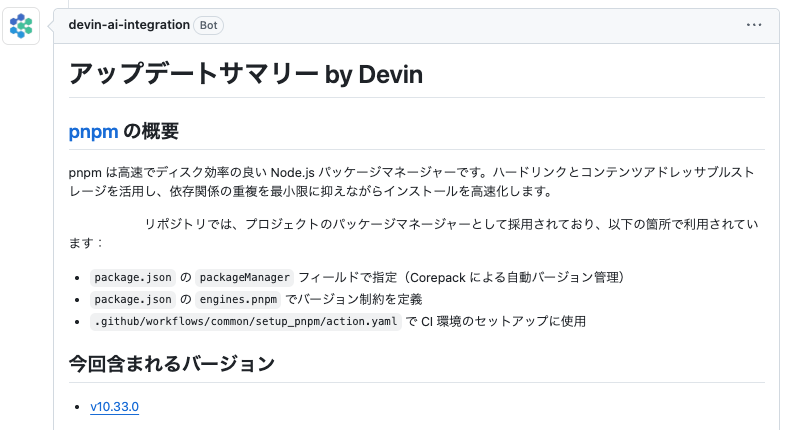Click text フィールドで指定（Corepack による自動バージョン管理）
Viewport: 790px width, 430px height.
tap(462, 277)
